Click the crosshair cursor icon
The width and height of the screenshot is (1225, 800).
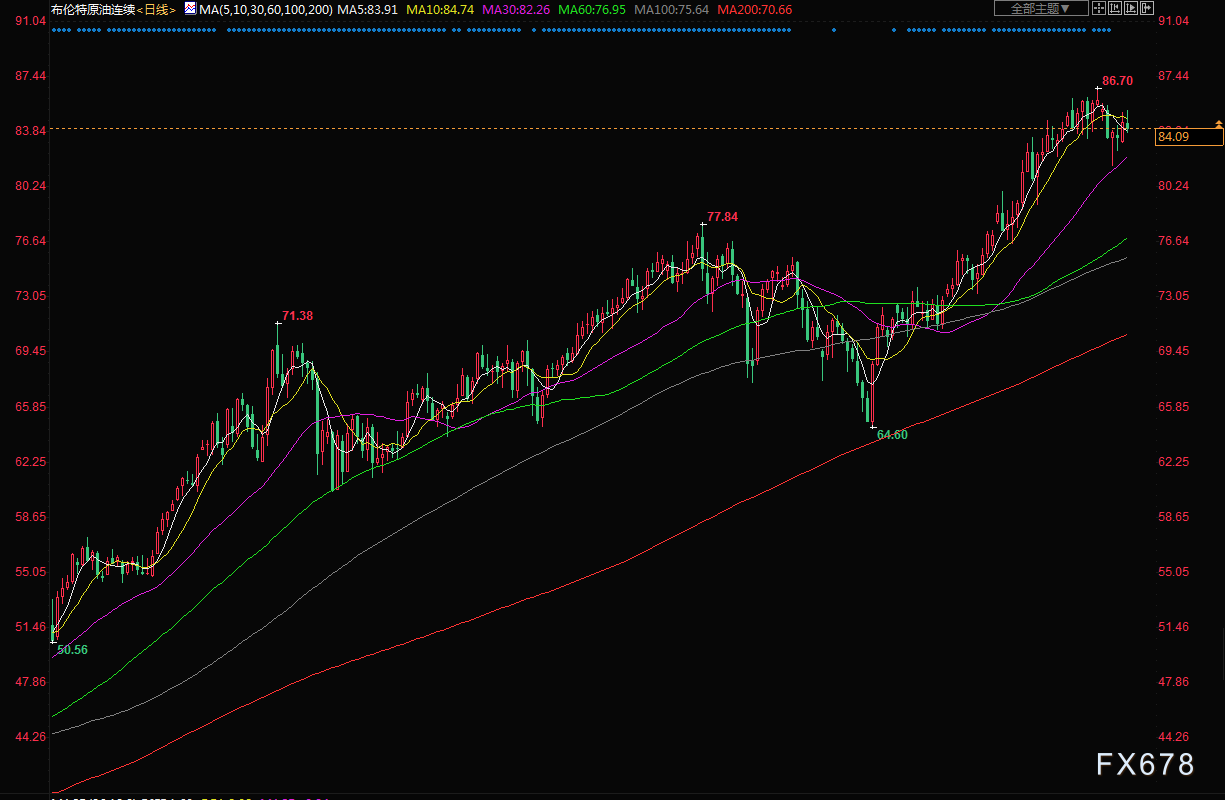tap(1099, 8)
